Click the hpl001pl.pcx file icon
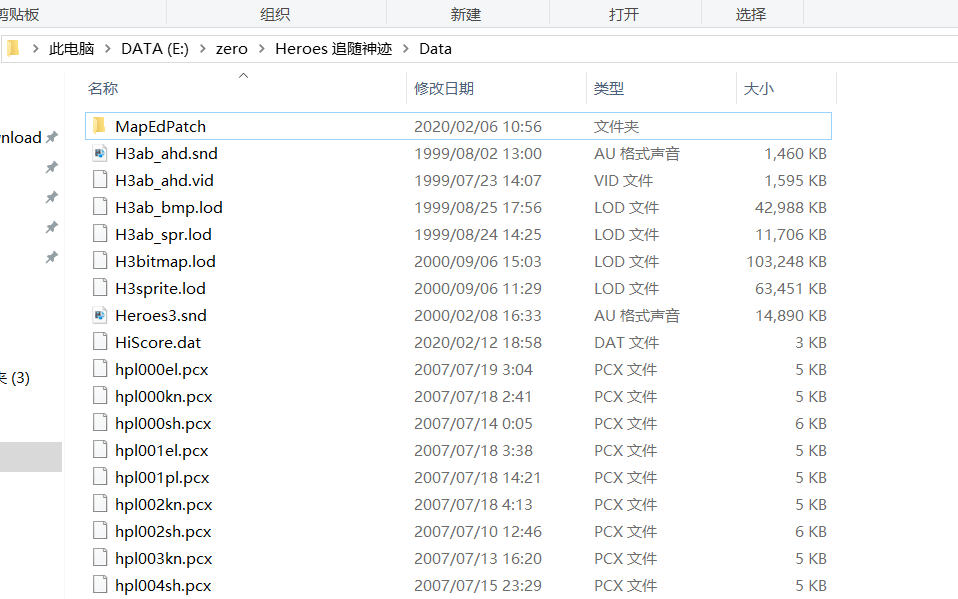This screenshot has height=599, width=958. 100,477
